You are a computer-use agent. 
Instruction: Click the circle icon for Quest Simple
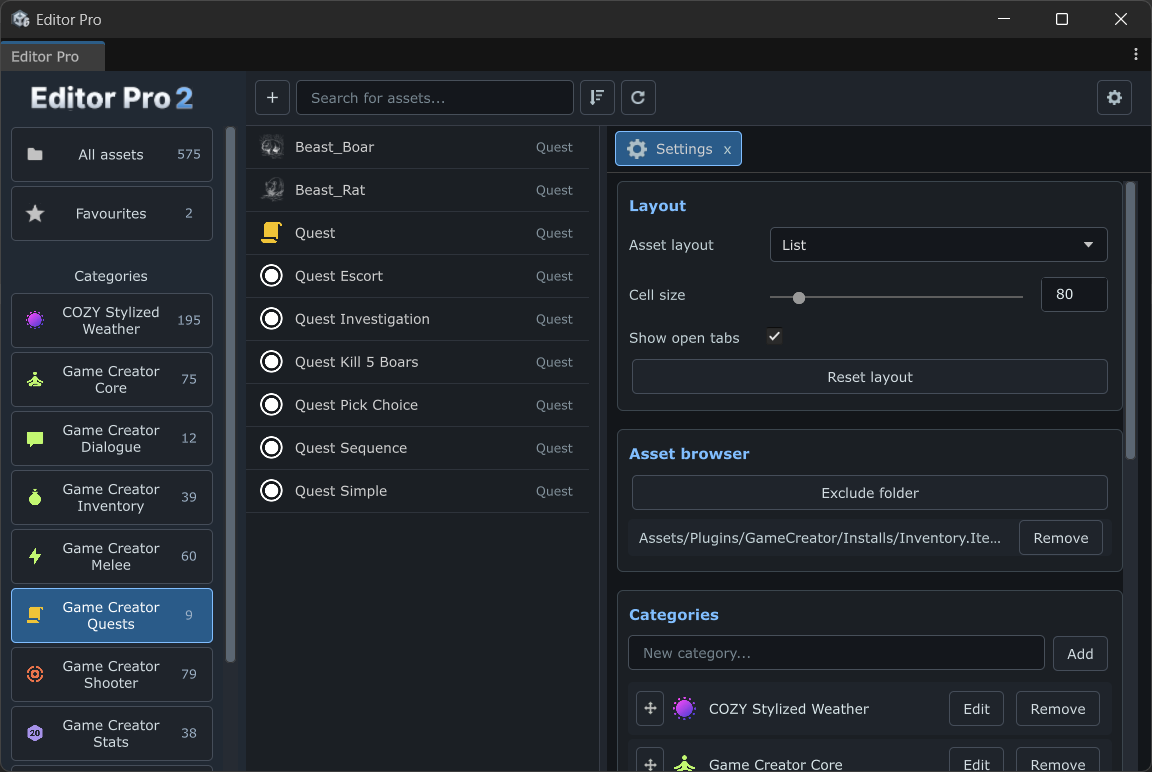[x=272, y=491]
